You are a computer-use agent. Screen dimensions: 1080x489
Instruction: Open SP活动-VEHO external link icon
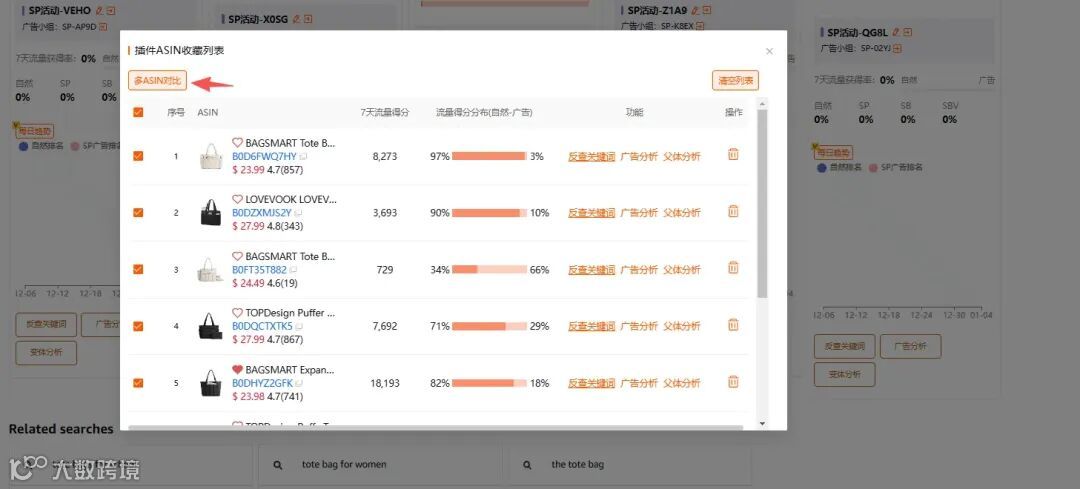[111, 10]
